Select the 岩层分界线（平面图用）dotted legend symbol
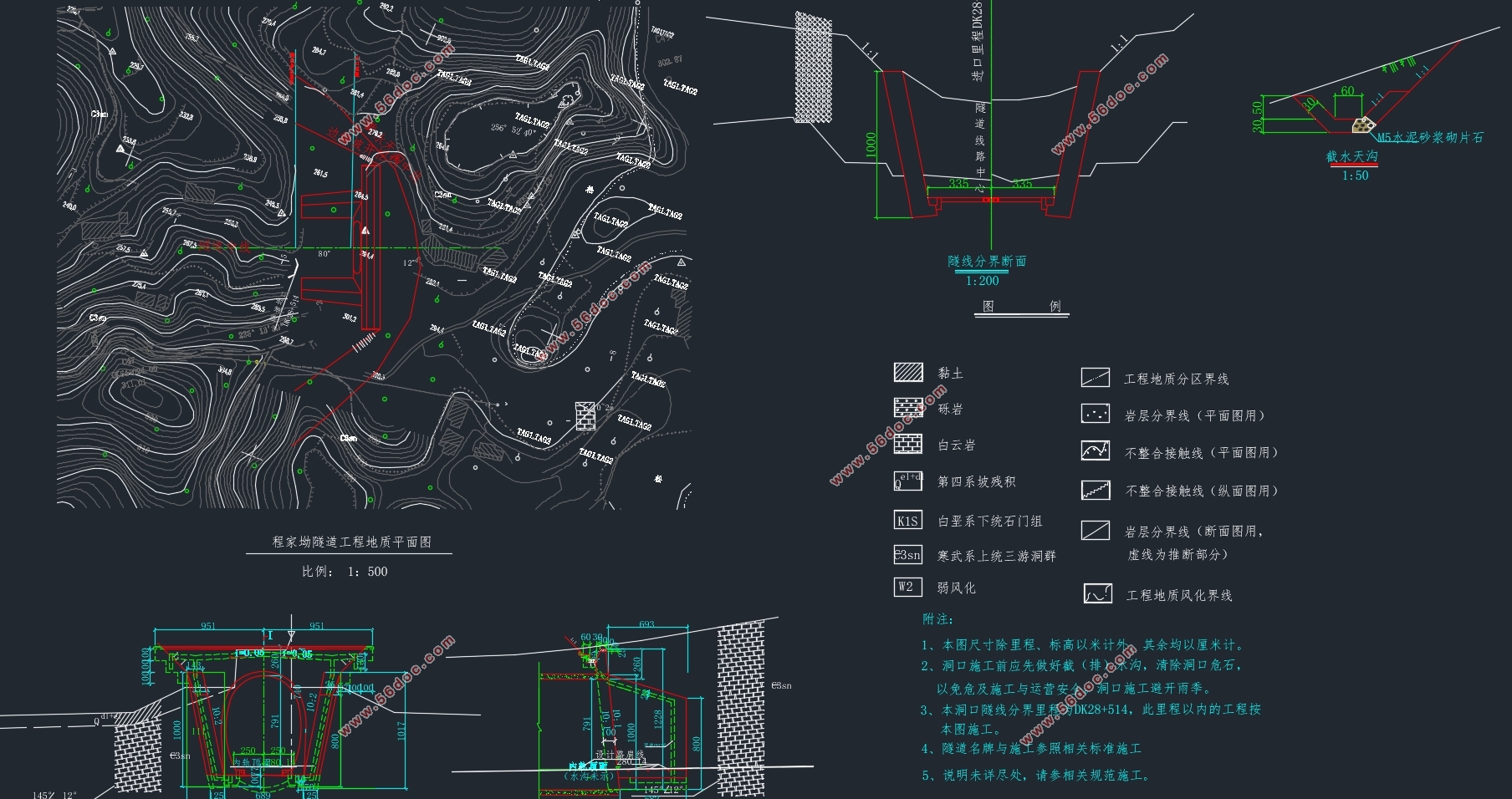The image size is (1512, 799). (x=1096, y=414)
